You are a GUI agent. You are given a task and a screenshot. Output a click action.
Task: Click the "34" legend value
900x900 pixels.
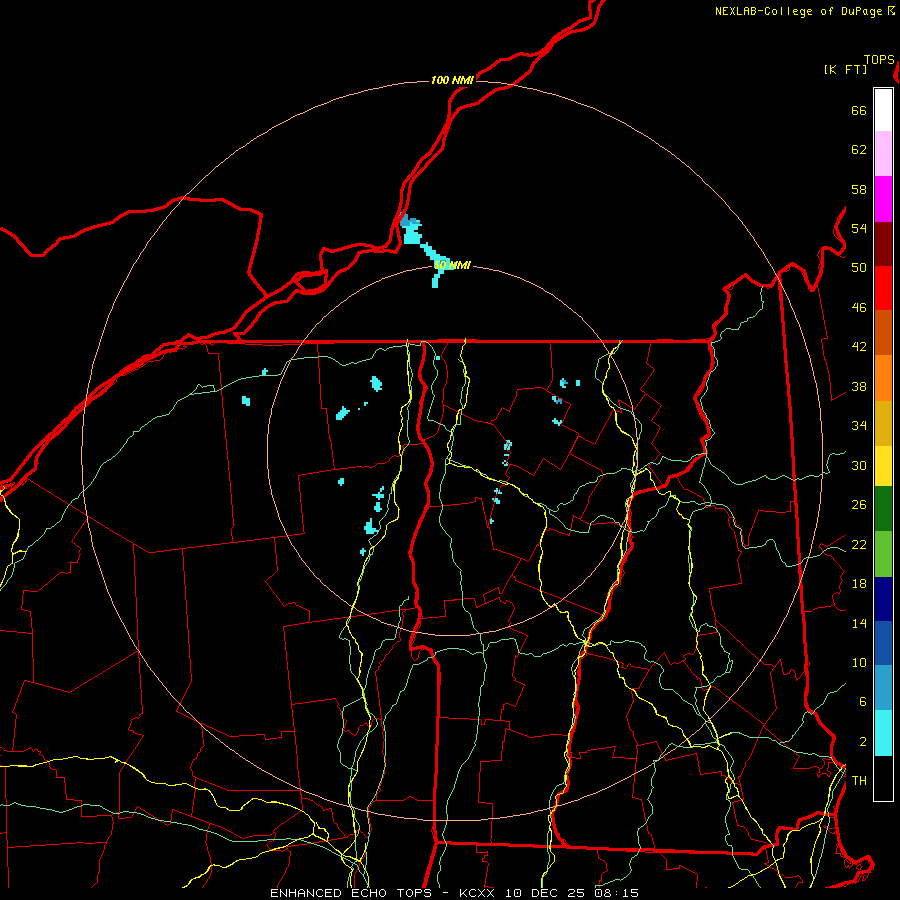pos(859,426)
